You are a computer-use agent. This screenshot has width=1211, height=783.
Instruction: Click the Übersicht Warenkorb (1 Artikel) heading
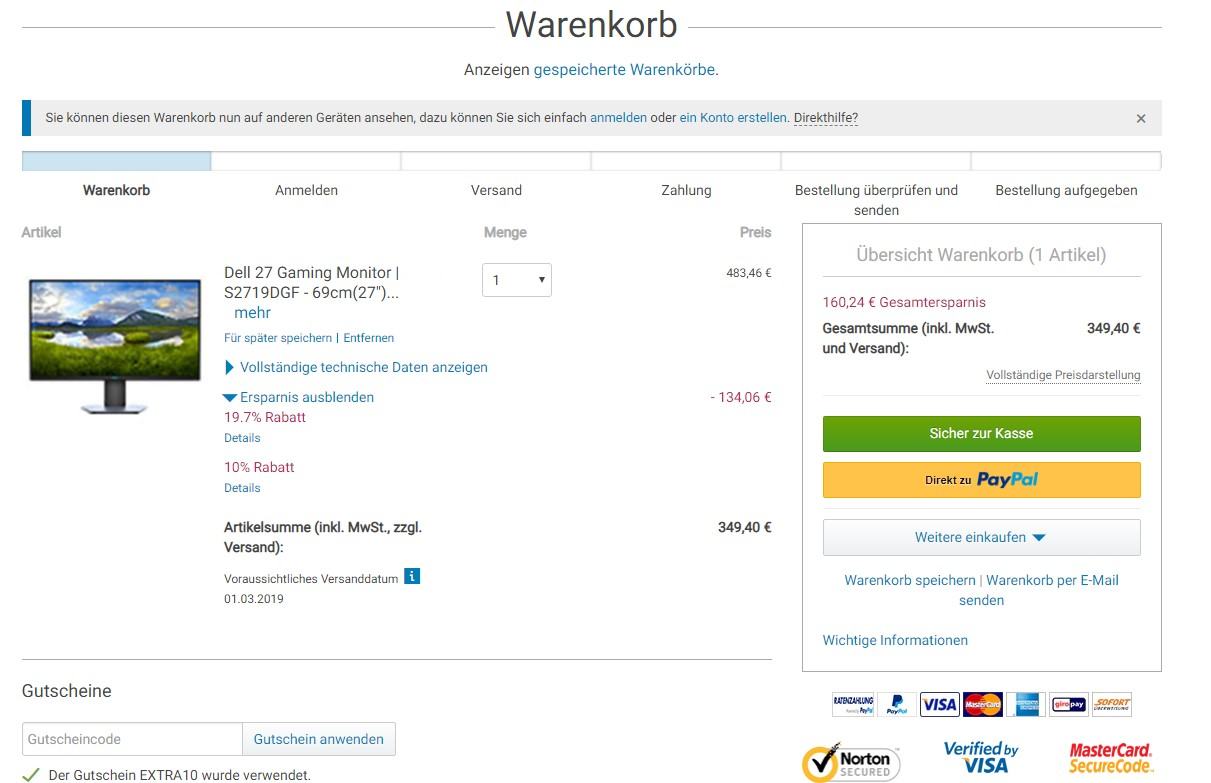tap(981, 255)
